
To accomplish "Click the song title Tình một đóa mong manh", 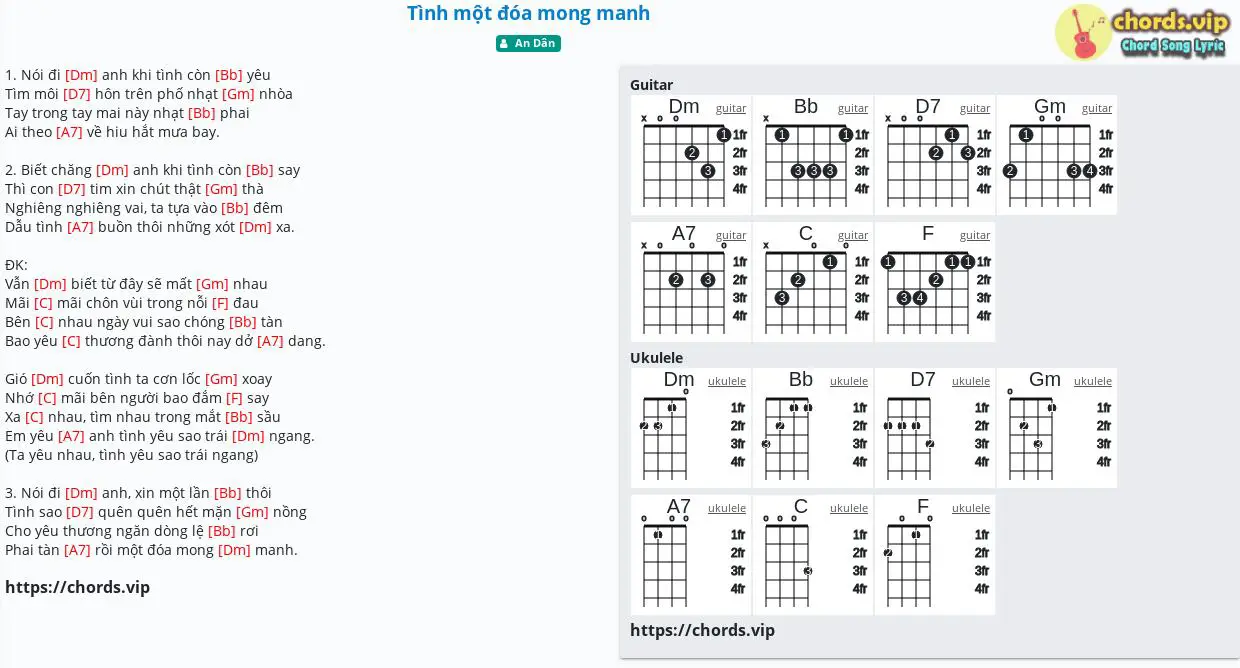I will tap(528, 13).
